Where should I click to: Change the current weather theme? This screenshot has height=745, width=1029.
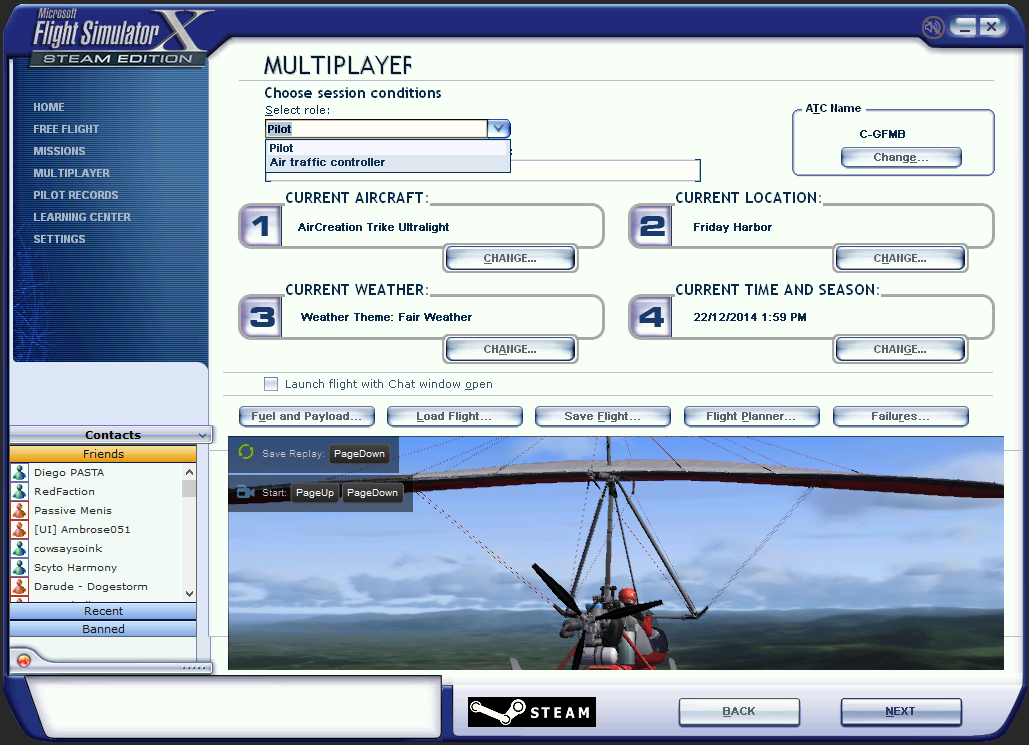[x=510, y=349]
